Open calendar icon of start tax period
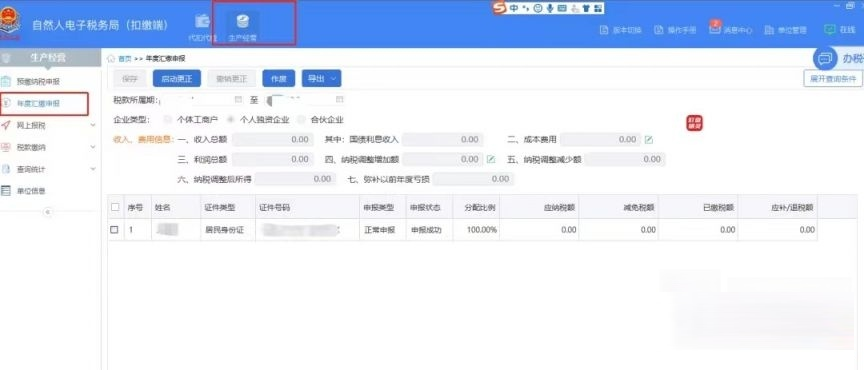864x370 pixels. tap(238, 100)
